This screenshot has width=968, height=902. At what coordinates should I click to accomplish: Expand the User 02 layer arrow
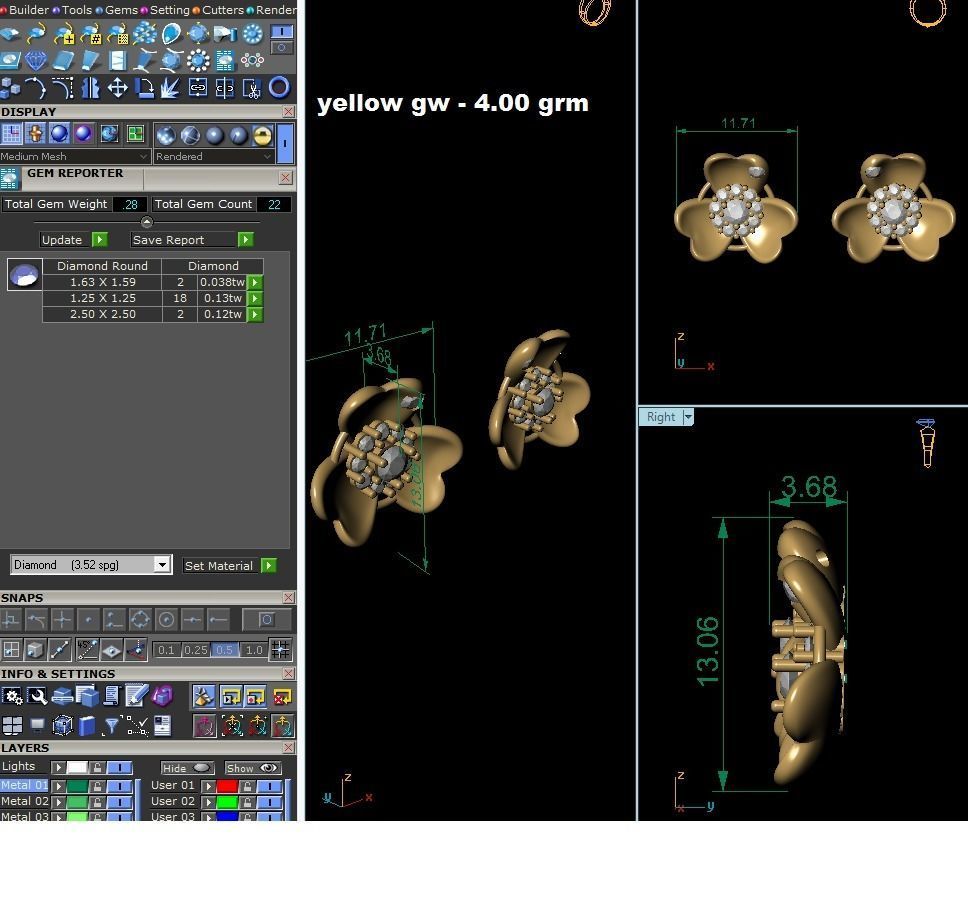pos(208,802)
